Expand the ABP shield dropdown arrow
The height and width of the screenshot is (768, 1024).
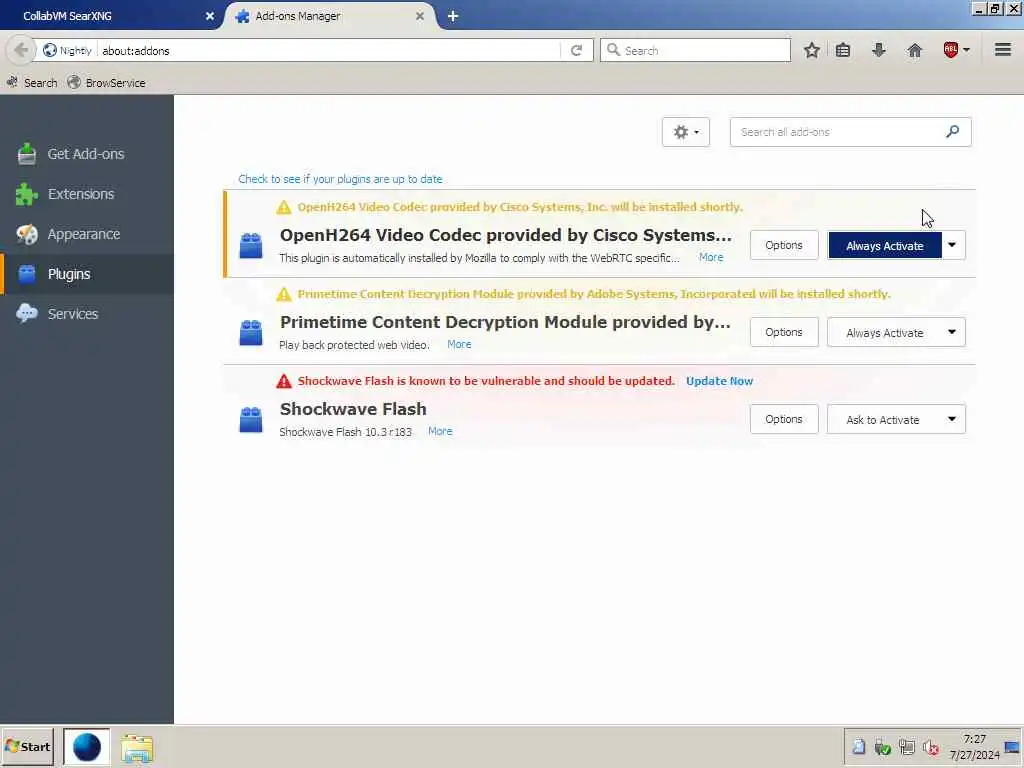click(x=966, y=50)
